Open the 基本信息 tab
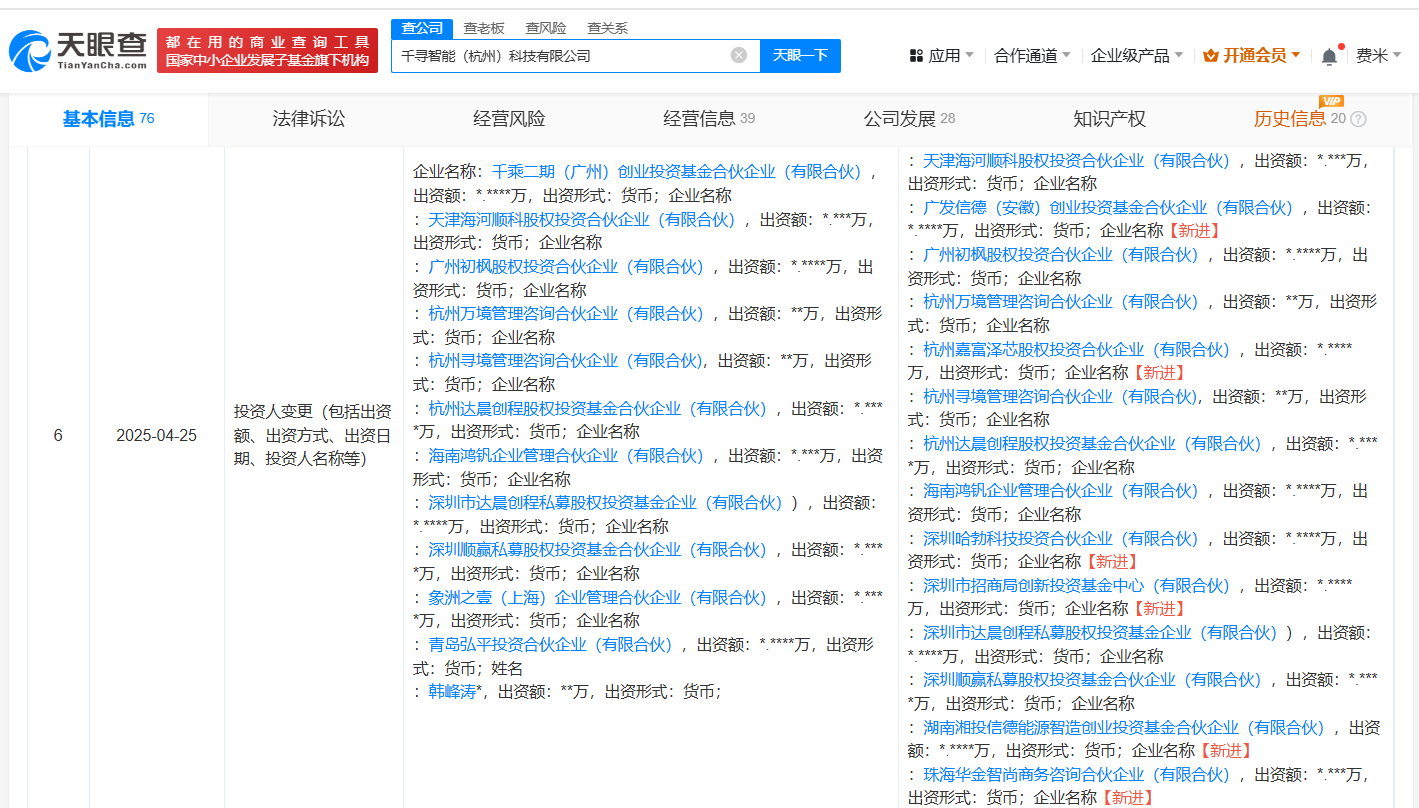 click(108, 119)
